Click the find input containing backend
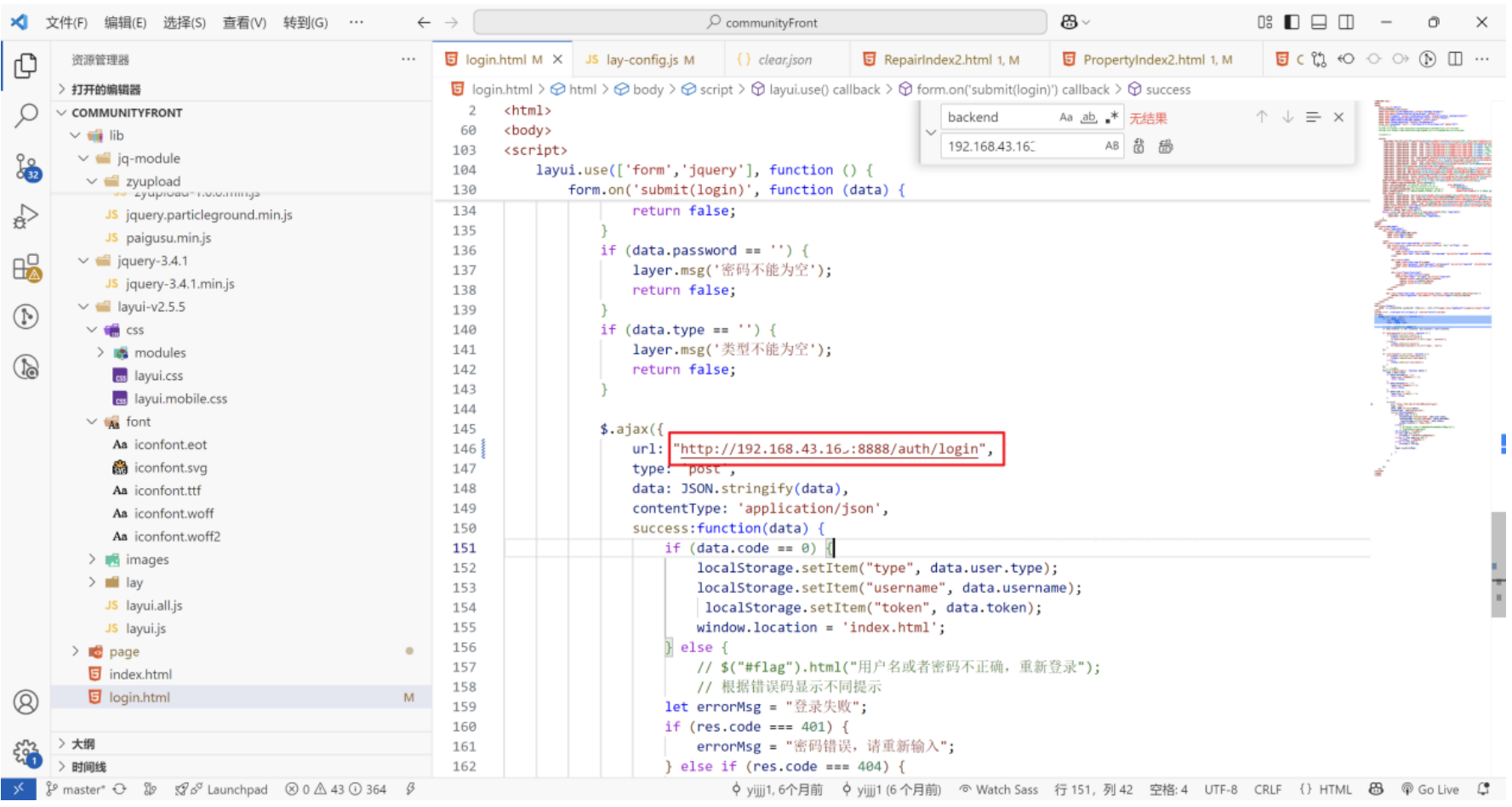The width and height of the screenshot is (1512, 807). coord(997,117)
